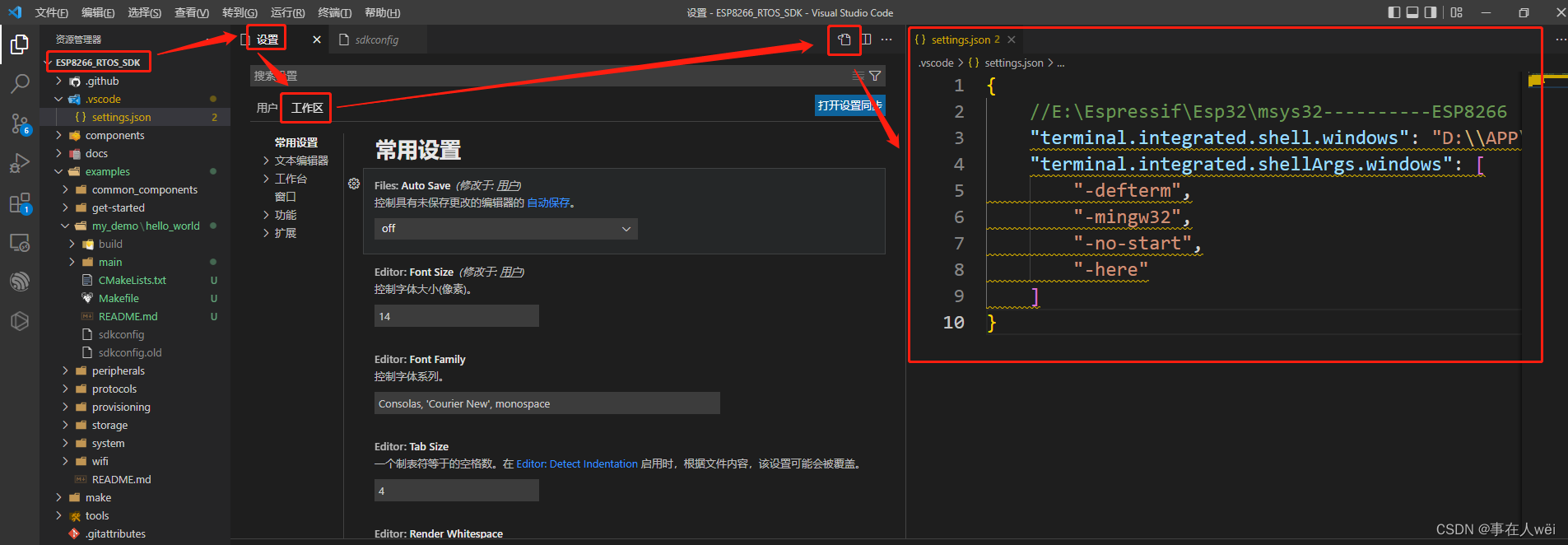Open Customize Layout icon in title bar
The image size is (1568, 545).
click(x=1457, y=12)
